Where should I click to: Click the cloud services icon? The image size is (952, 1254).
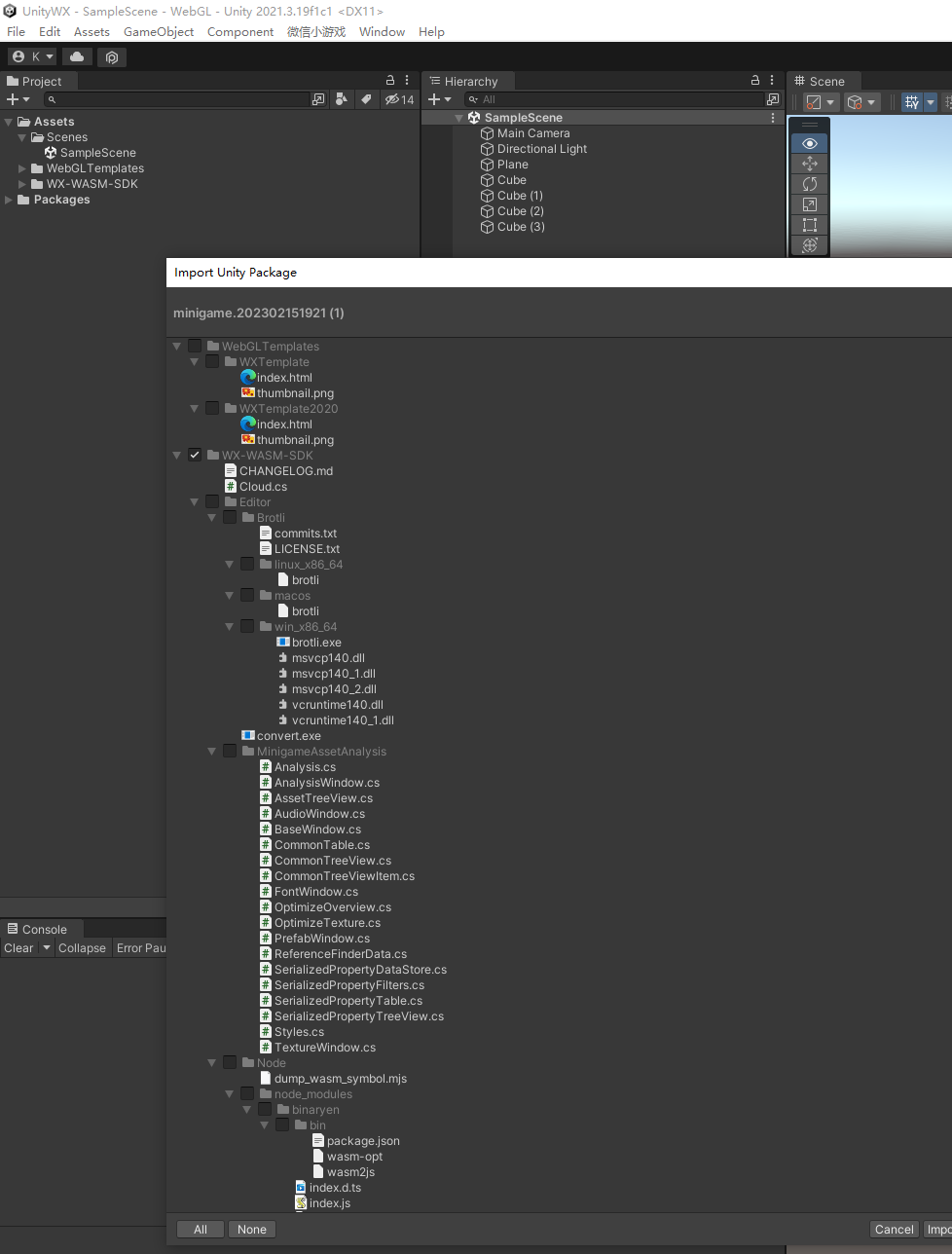point(77,56)
